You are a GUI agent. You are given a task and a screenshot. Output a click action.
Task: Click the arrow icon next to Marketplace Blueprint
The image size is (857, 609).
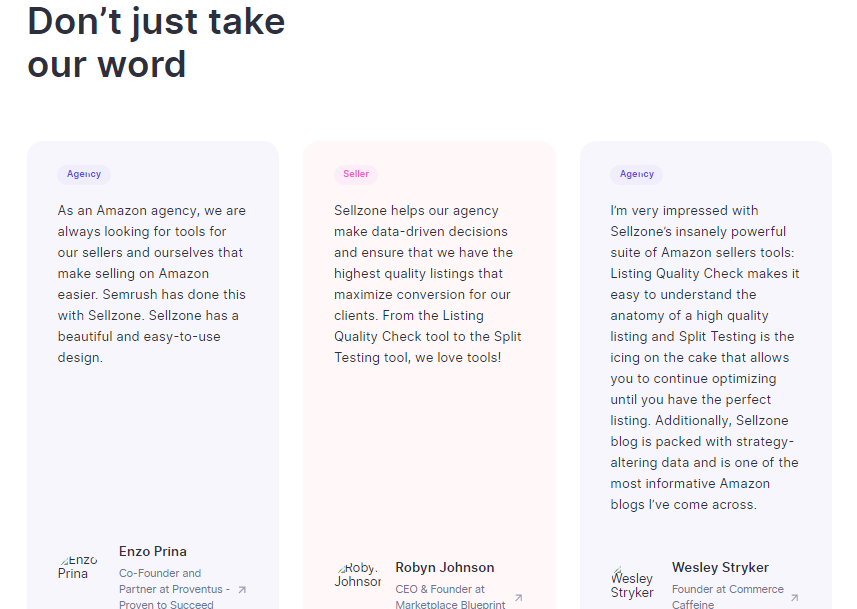[x=518, y=598]
